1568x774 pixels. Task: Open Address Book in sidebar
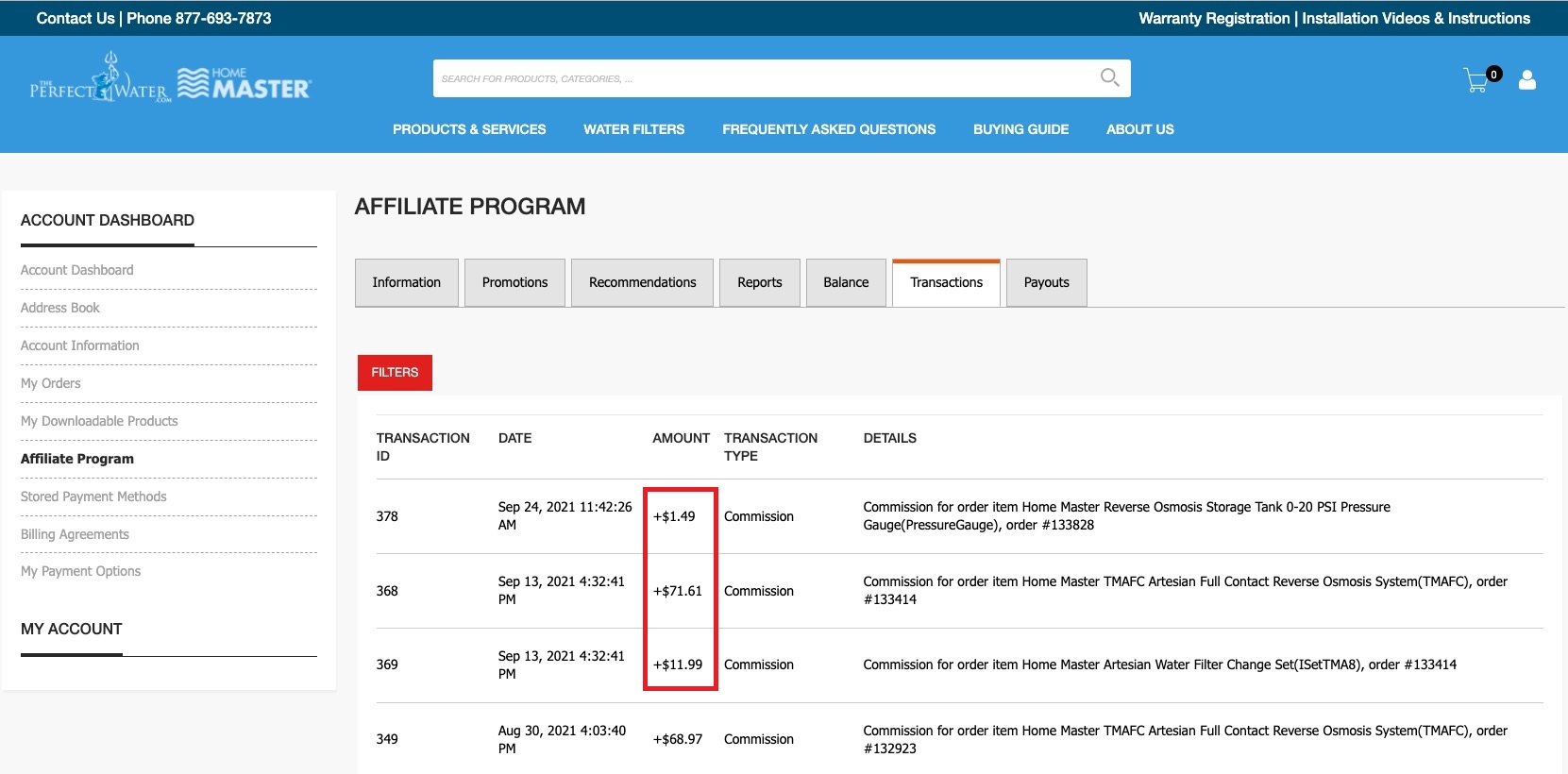coord(60,308)
